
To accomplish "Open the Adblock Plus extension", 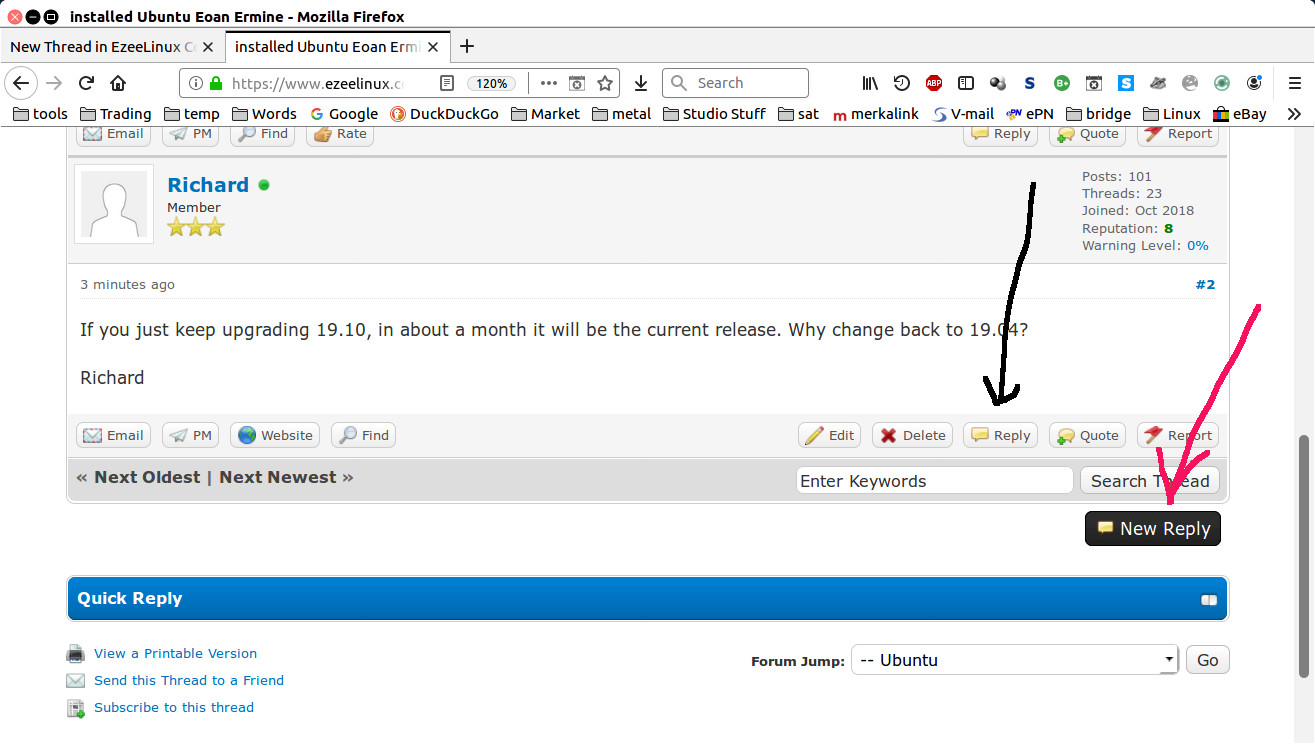I will coord(934,83).
